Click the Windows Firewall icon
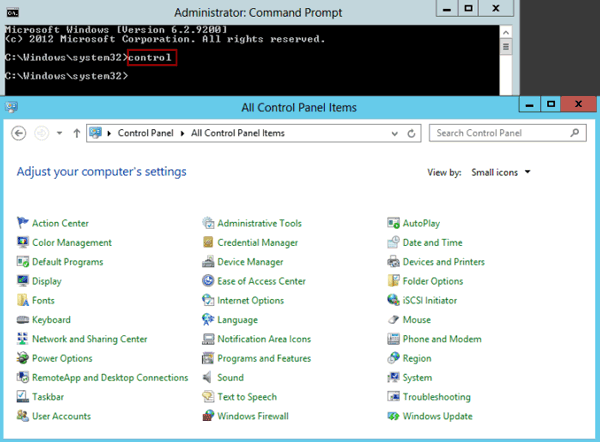The height and width of the screenshot is (442, 600). (208, 416)
